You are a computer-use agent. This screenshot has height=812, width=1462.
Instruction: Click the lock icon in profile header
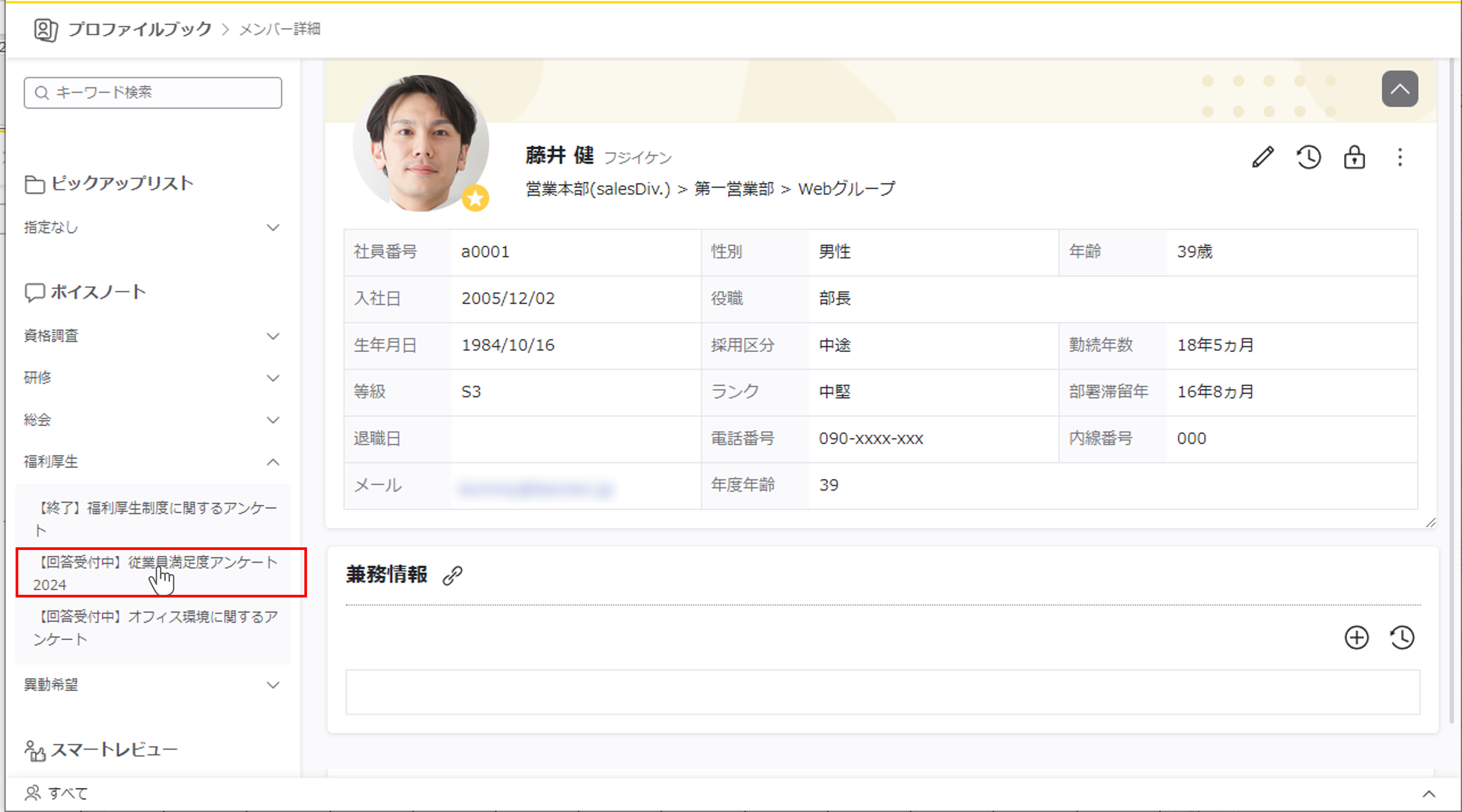[1354, 157]
